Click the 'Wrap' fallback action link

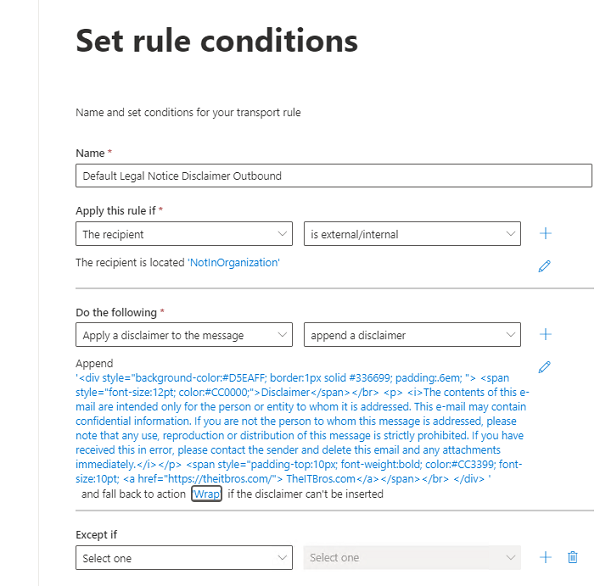[x=207, y=494]
